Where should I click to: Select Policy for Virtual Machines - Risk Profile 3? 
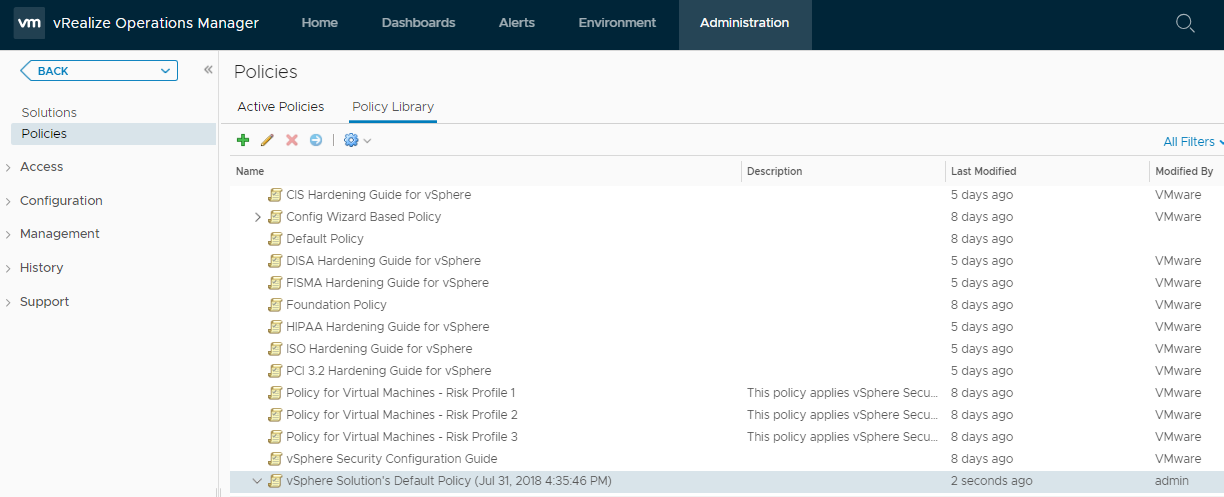(x=727, y=437)
